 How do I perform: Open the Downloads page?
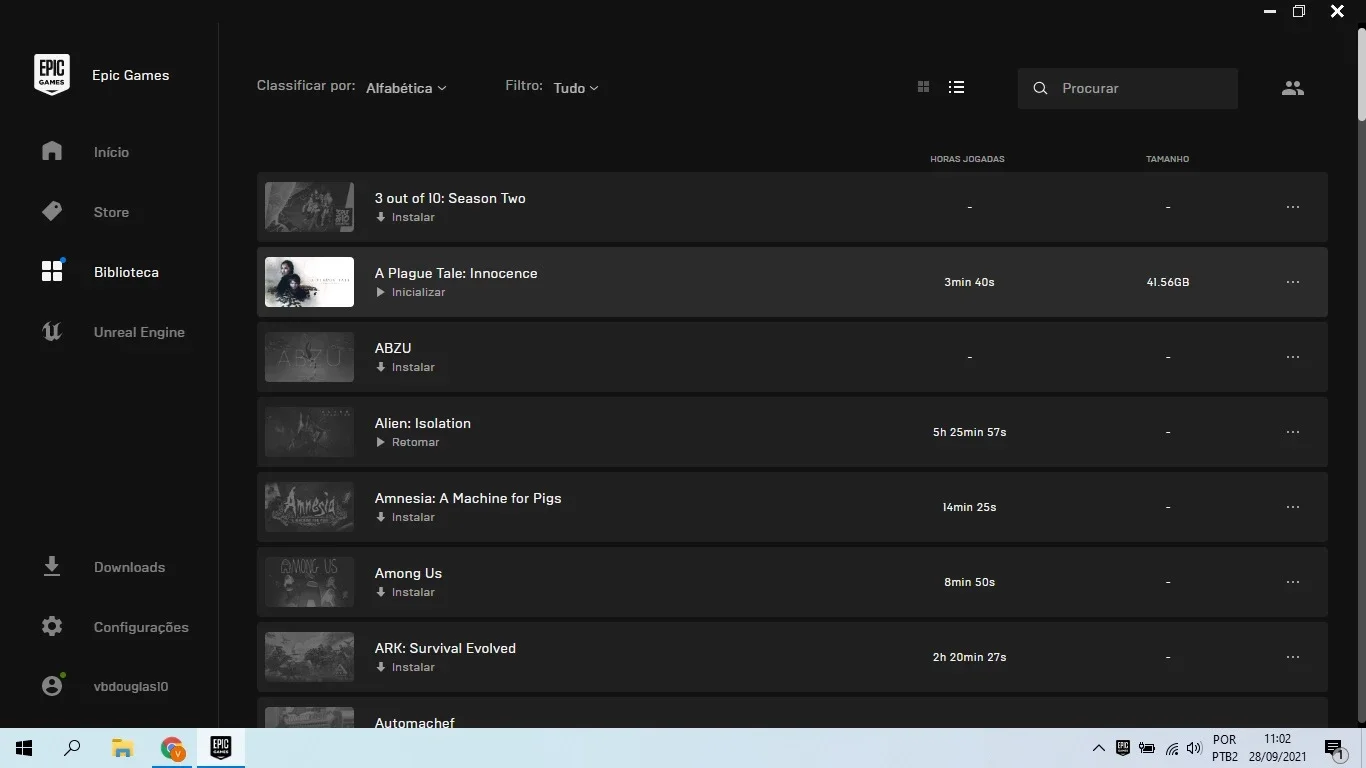click(104, 567)
